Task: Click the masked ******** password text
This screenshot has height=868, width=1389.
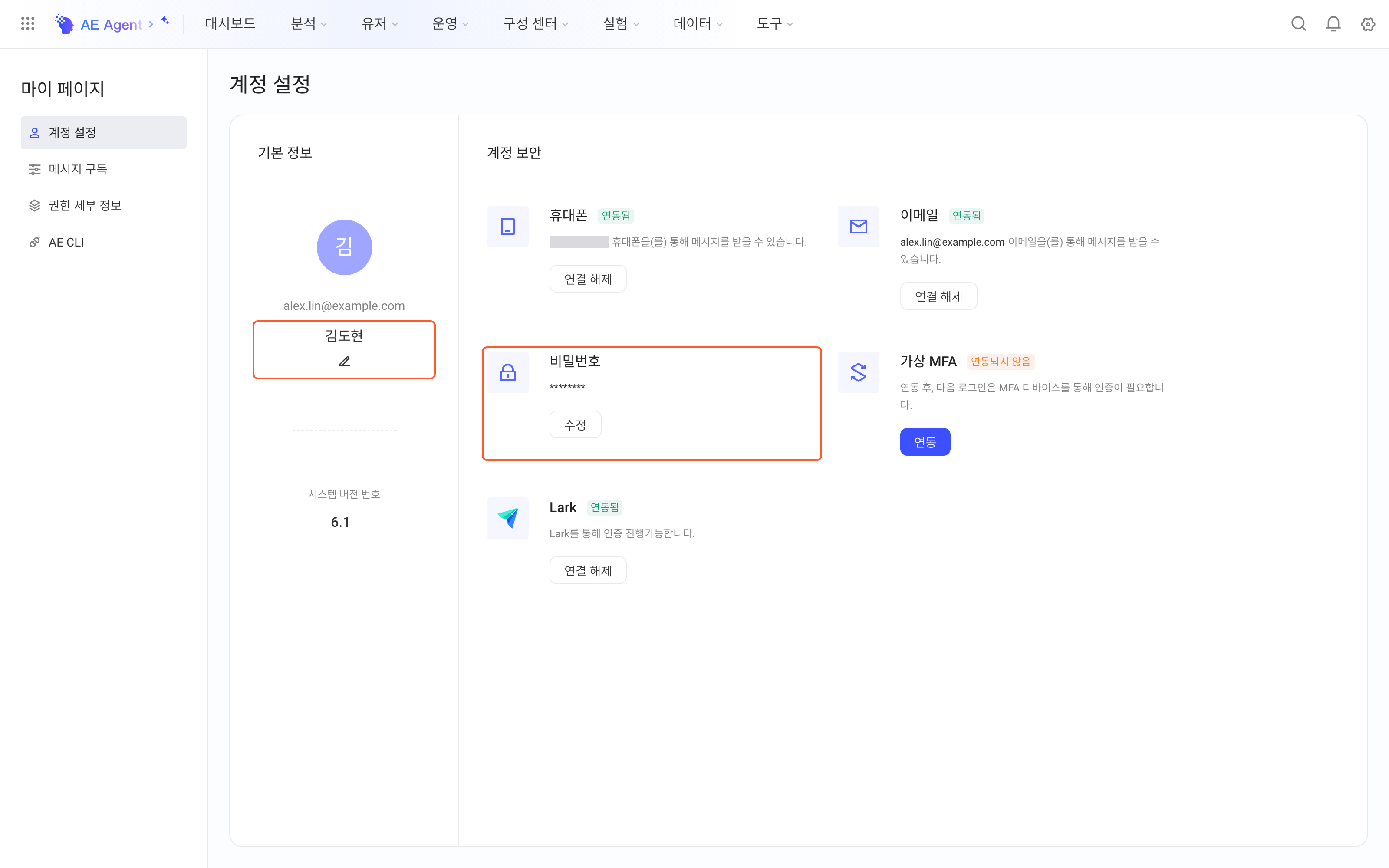Action: tap(568, 388)
